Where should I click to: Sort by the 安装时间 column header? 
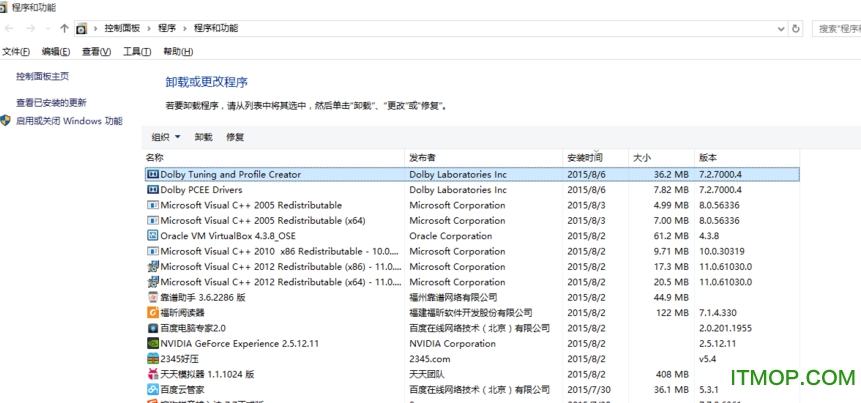click(596, 158)
